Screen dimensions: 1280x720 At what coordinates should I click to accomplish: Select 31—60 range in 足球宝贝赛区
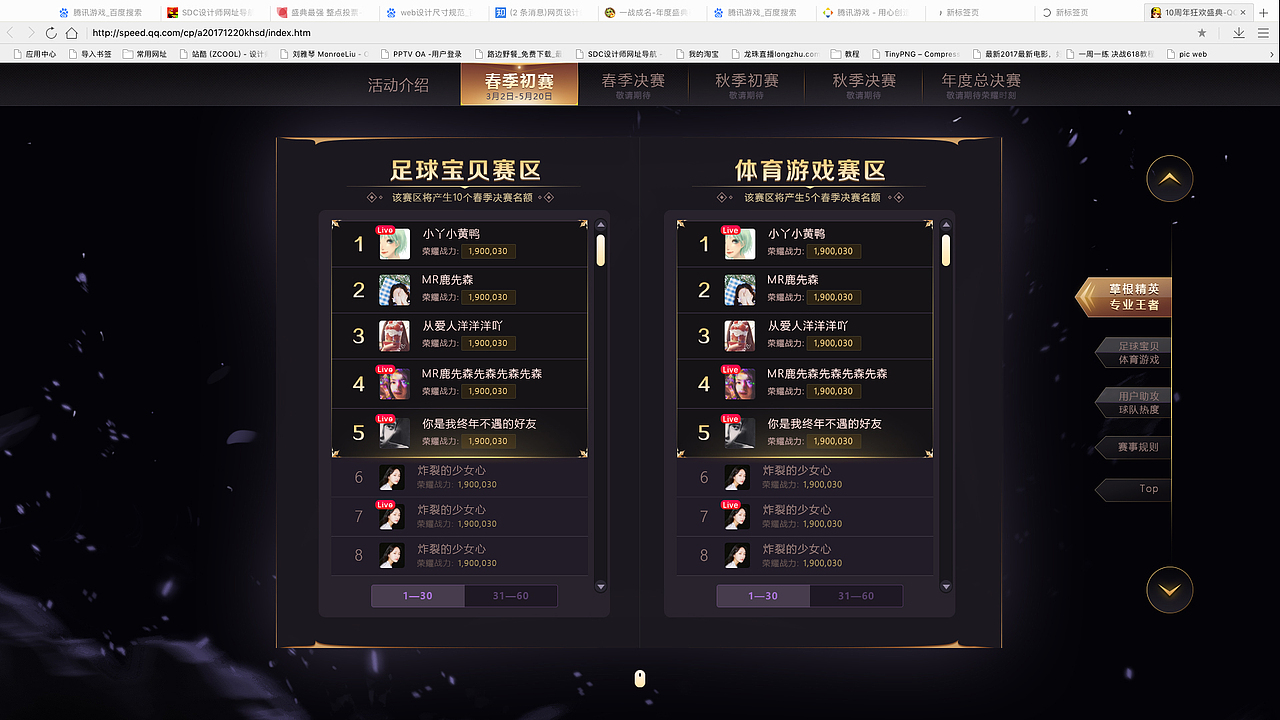[x=511, y=596]
